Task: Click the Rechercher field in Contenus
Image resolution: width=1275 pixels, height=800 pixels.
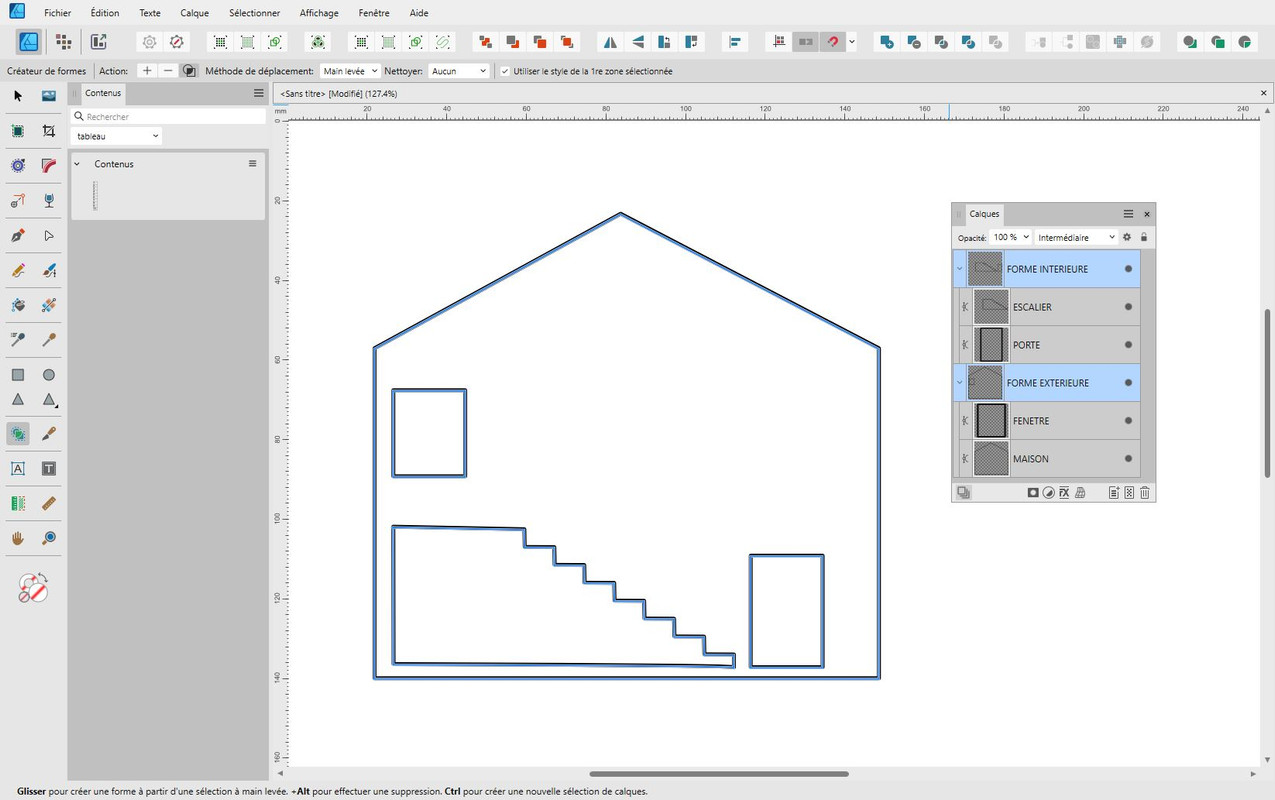Action: 168,117
